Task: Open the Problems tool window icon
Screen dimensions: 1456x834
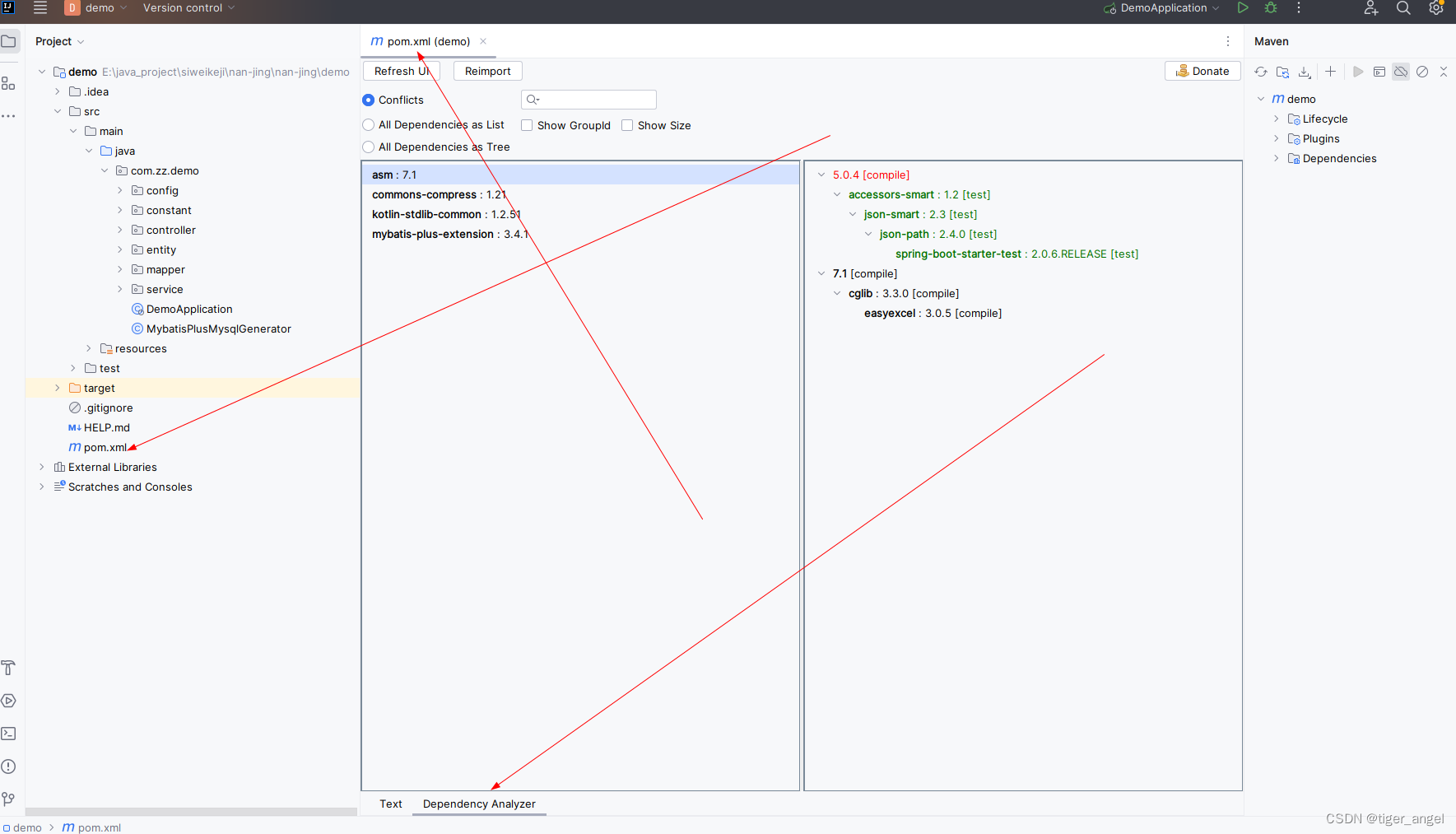Action: [x=9, y=766]
